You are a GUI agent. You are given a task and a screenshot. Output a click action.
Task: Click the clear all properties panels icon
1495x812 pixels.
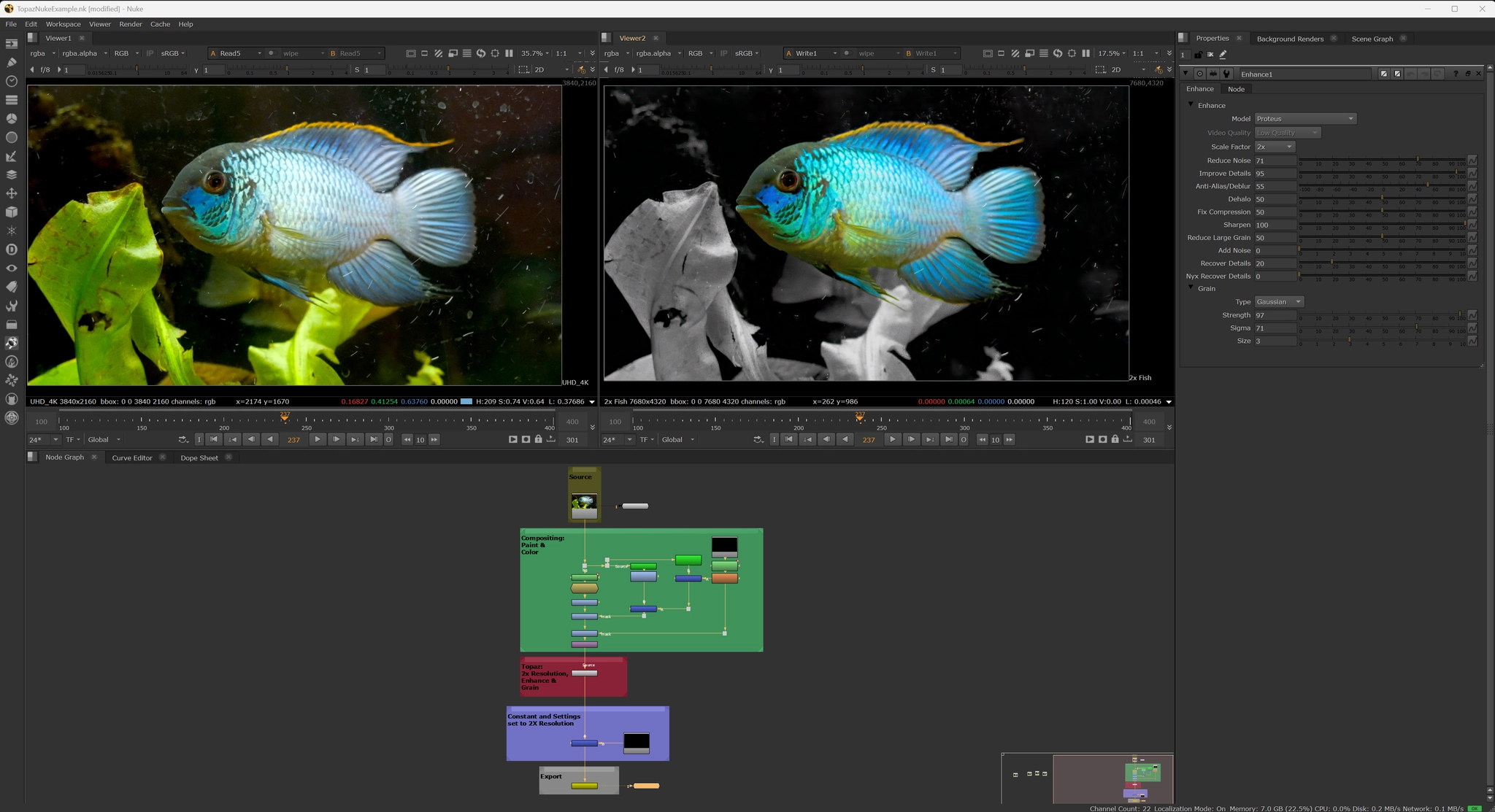[1210, 55]
